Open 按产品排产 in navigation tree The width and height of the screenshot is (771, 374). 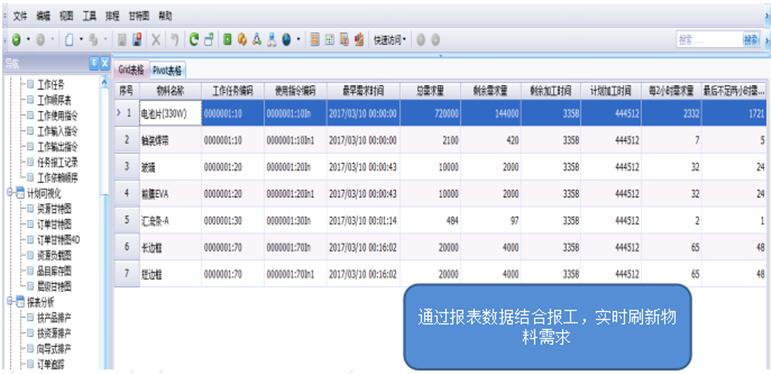click(54, 317)
